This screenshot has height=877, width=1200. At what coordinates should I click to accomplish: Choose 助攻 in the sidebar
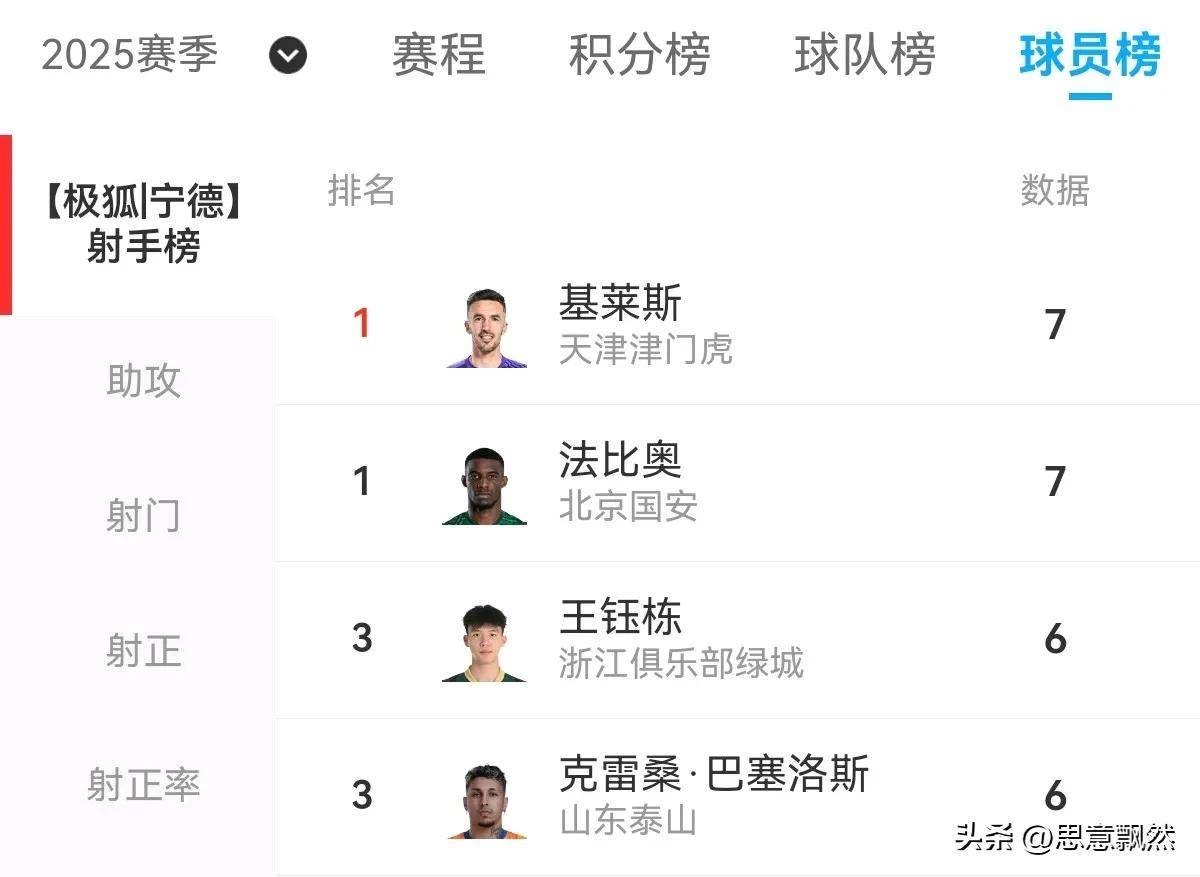click(x=143, y=381)
